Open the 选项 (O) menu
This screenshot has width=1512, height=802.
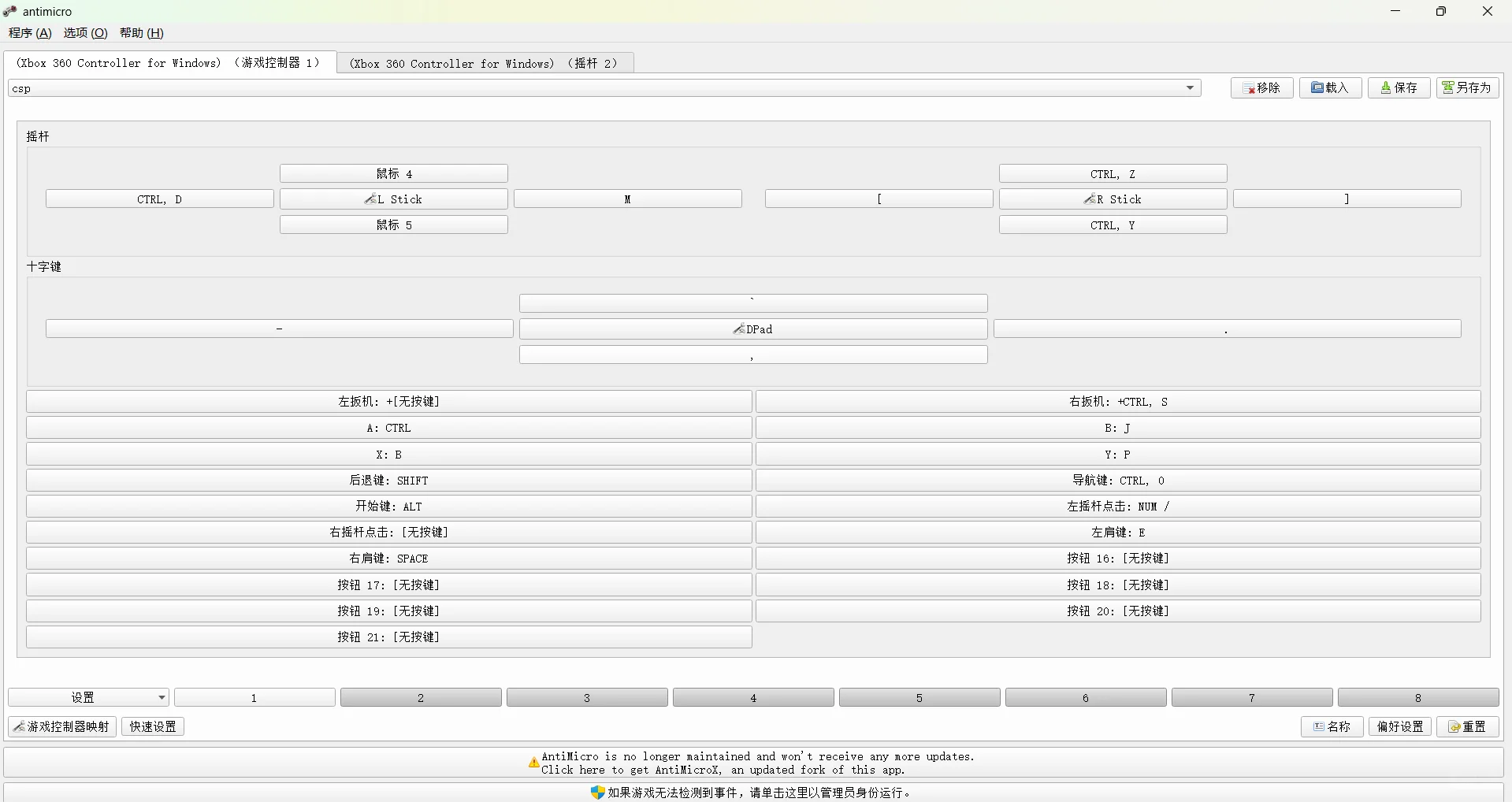(85, 33)
